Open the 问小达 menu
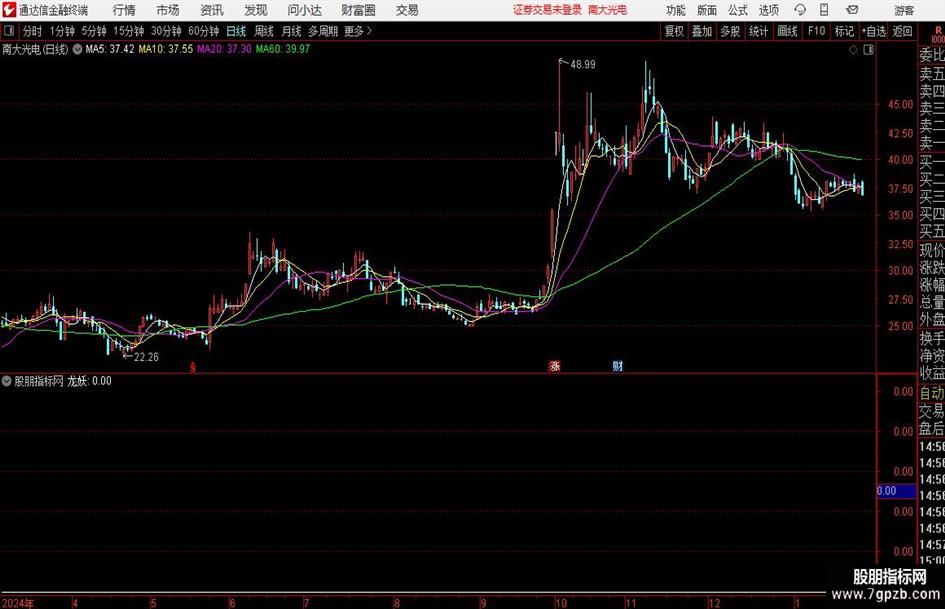The image size is (945, 609). coord(304,10)
